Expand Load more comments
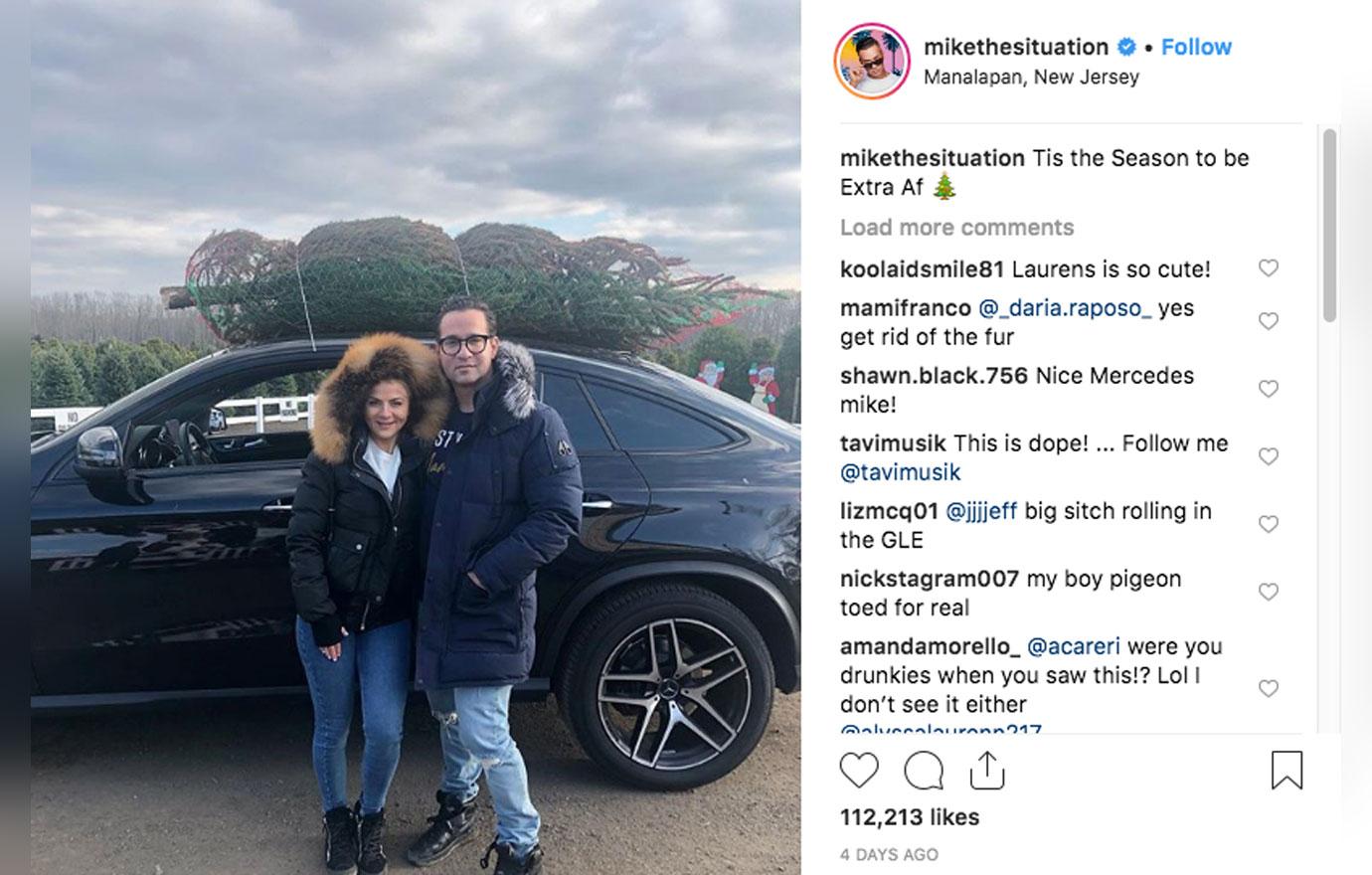The width and height of the screenshot is (1372, 875). point(956,228)
